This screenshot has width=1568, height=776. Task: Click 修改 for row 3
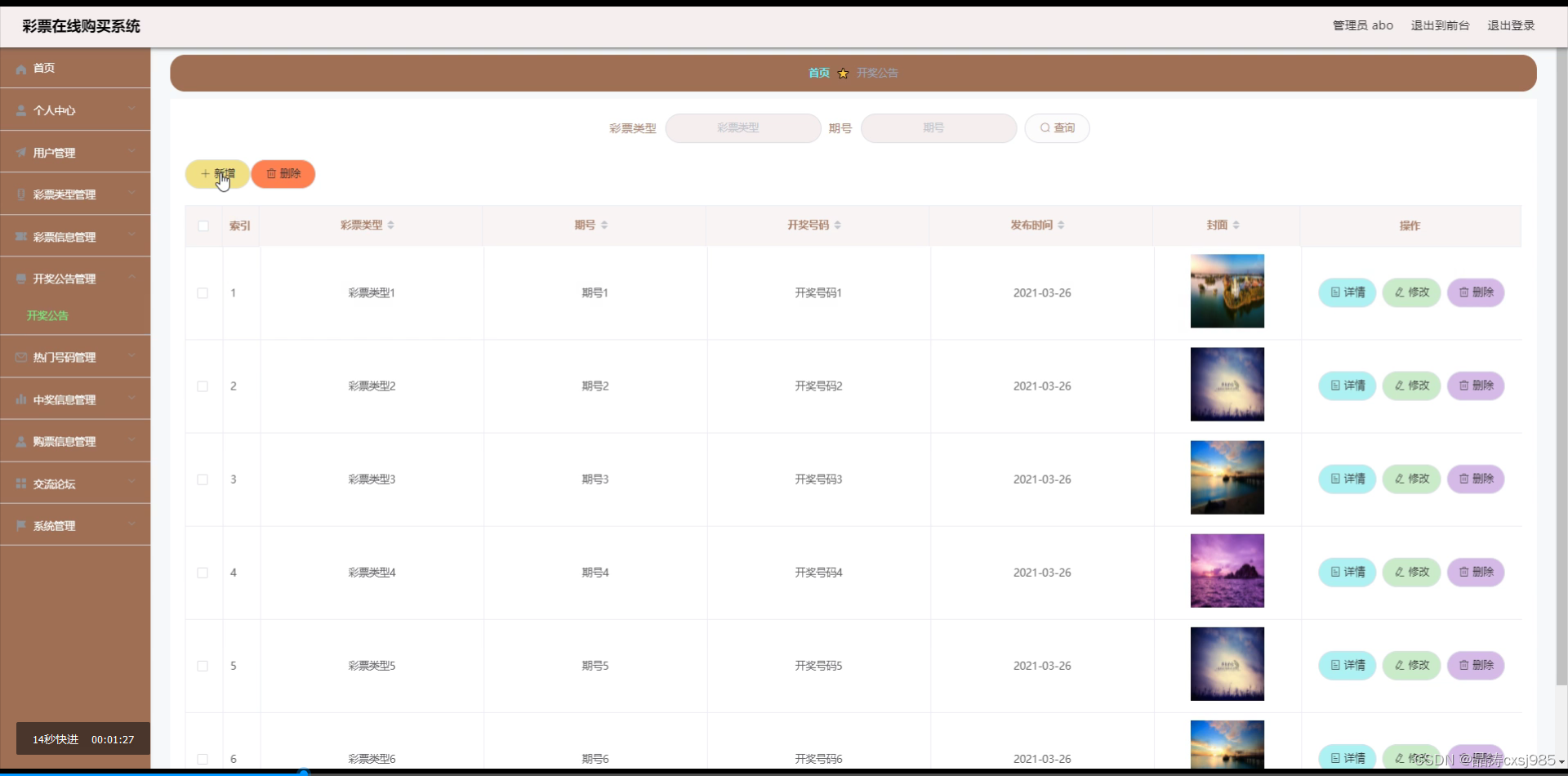(x=1411, y=479)
